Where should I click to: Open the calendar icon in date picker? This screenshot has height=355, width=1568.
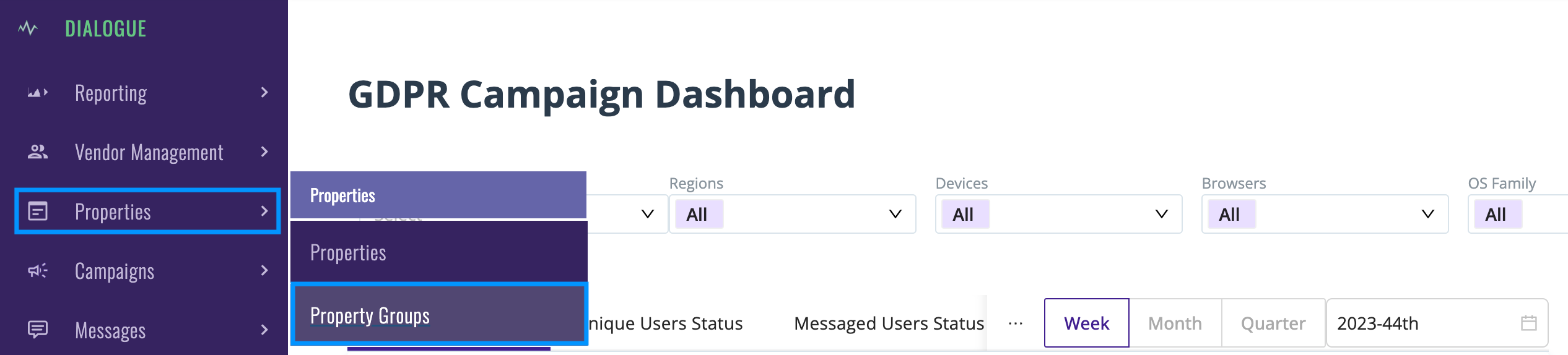pos(1529,323)
